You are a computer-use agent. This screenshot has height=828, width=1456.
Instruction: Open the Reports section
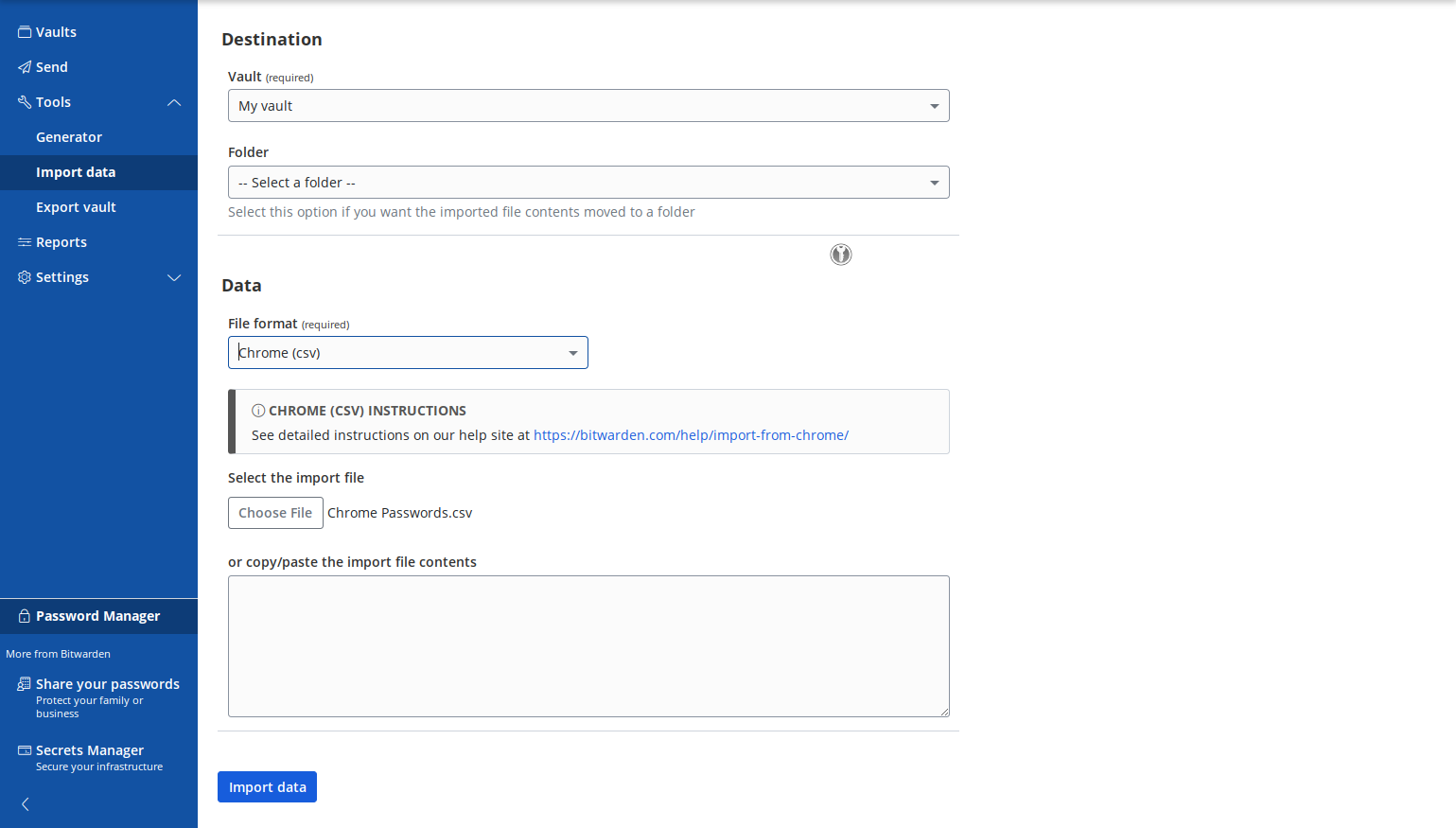tap(61, 242)
